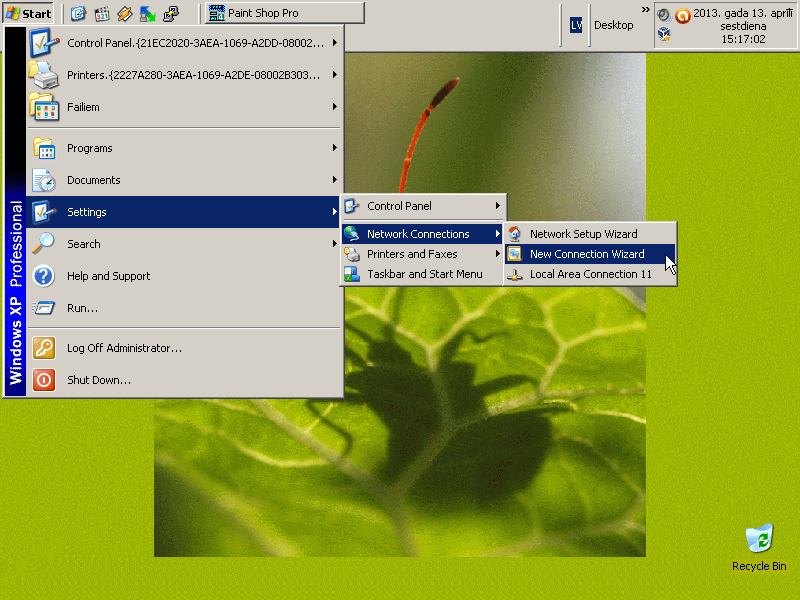Click the Settings icon in the Start menu
This screenshot has height=600, width=800.
click(x=44, y=212)
